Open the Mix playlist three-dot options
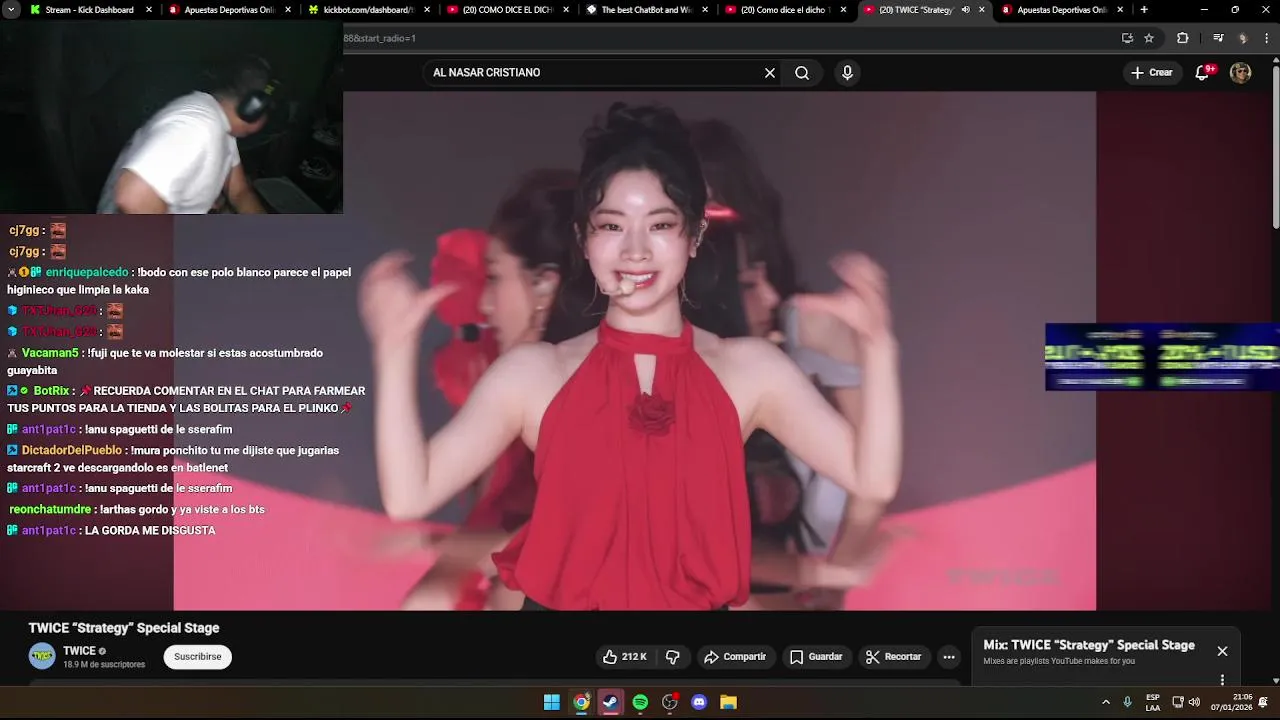1280x720 pixels. click(1222, 680)
